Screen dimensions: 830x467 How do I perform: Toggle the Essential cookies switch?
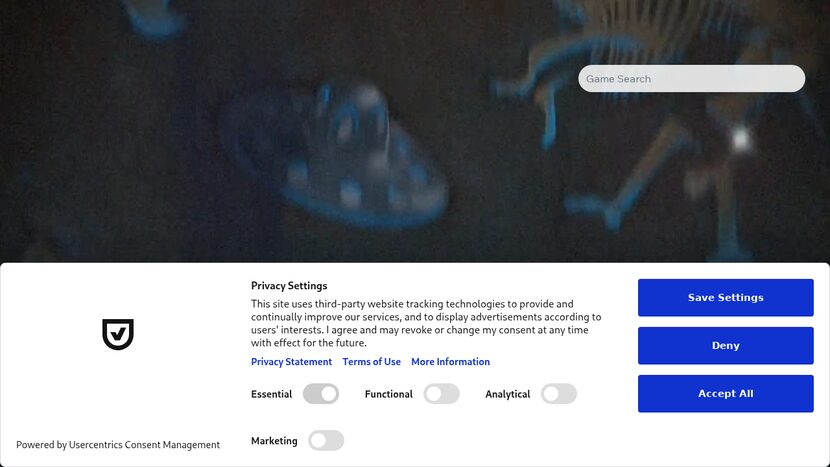(x=321, y=394)
